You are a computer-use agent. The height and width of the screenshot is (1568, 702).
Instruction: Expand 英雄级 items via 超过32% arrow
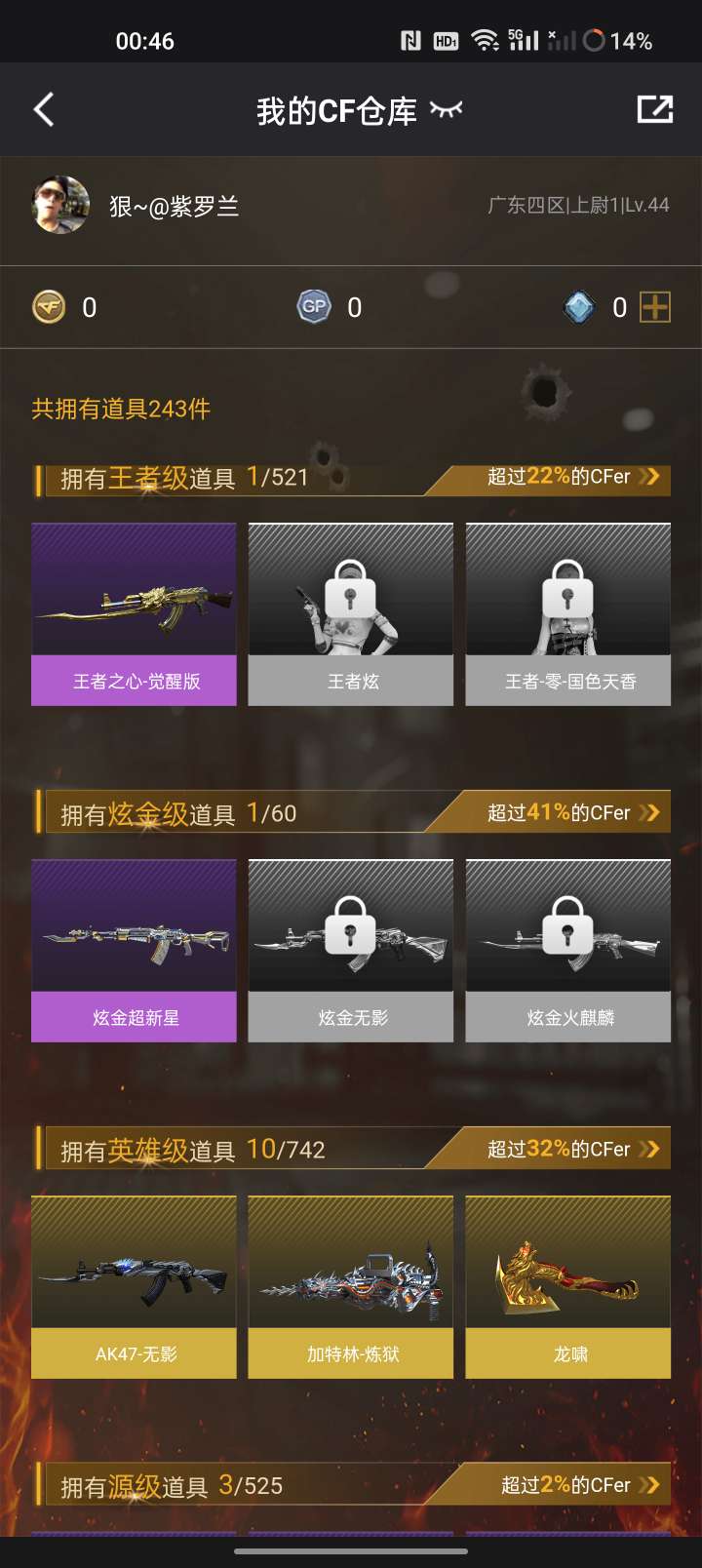(x=649, y=1149)
